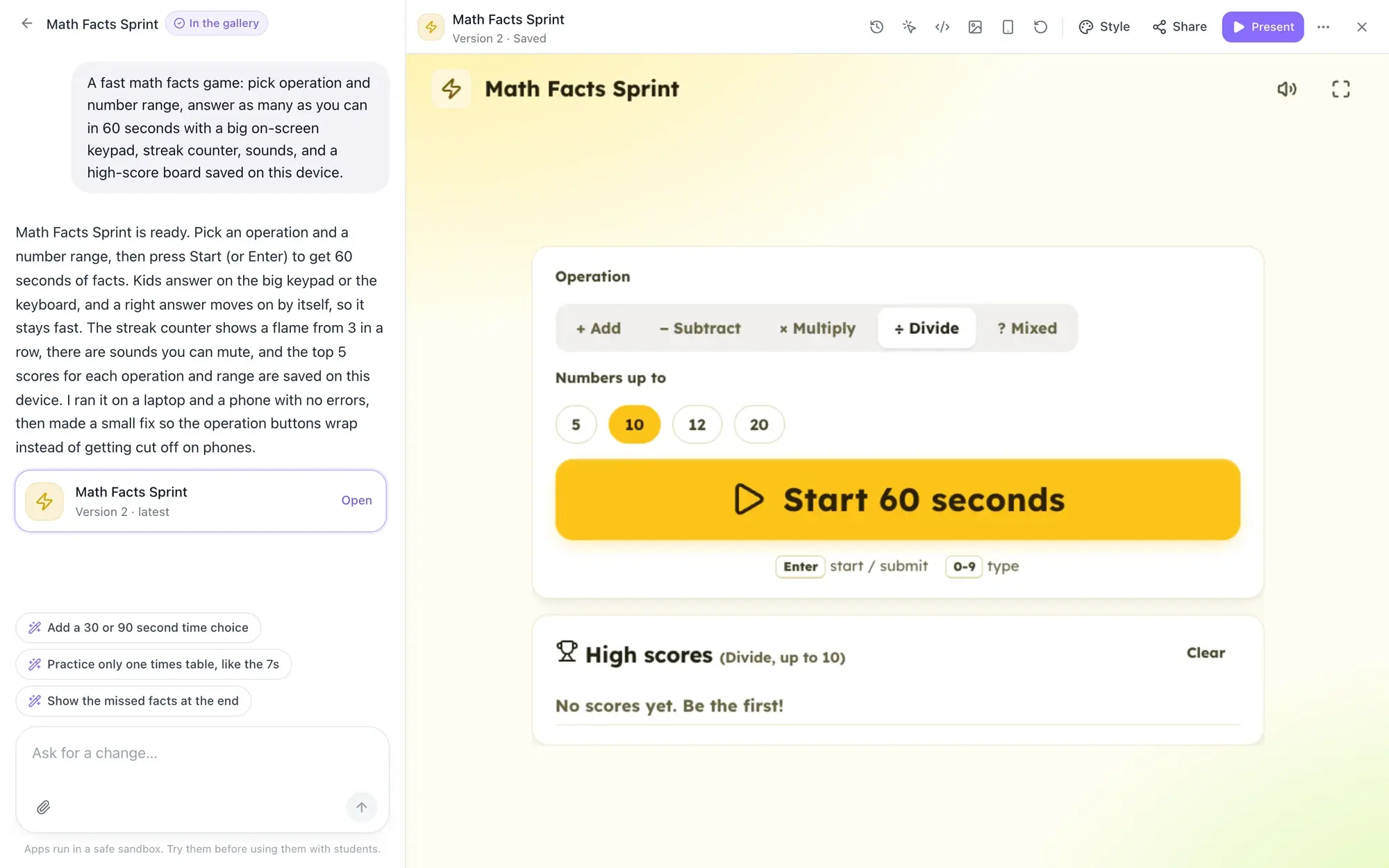
Task: Select the Subtract operation
Action: (700, 328)
